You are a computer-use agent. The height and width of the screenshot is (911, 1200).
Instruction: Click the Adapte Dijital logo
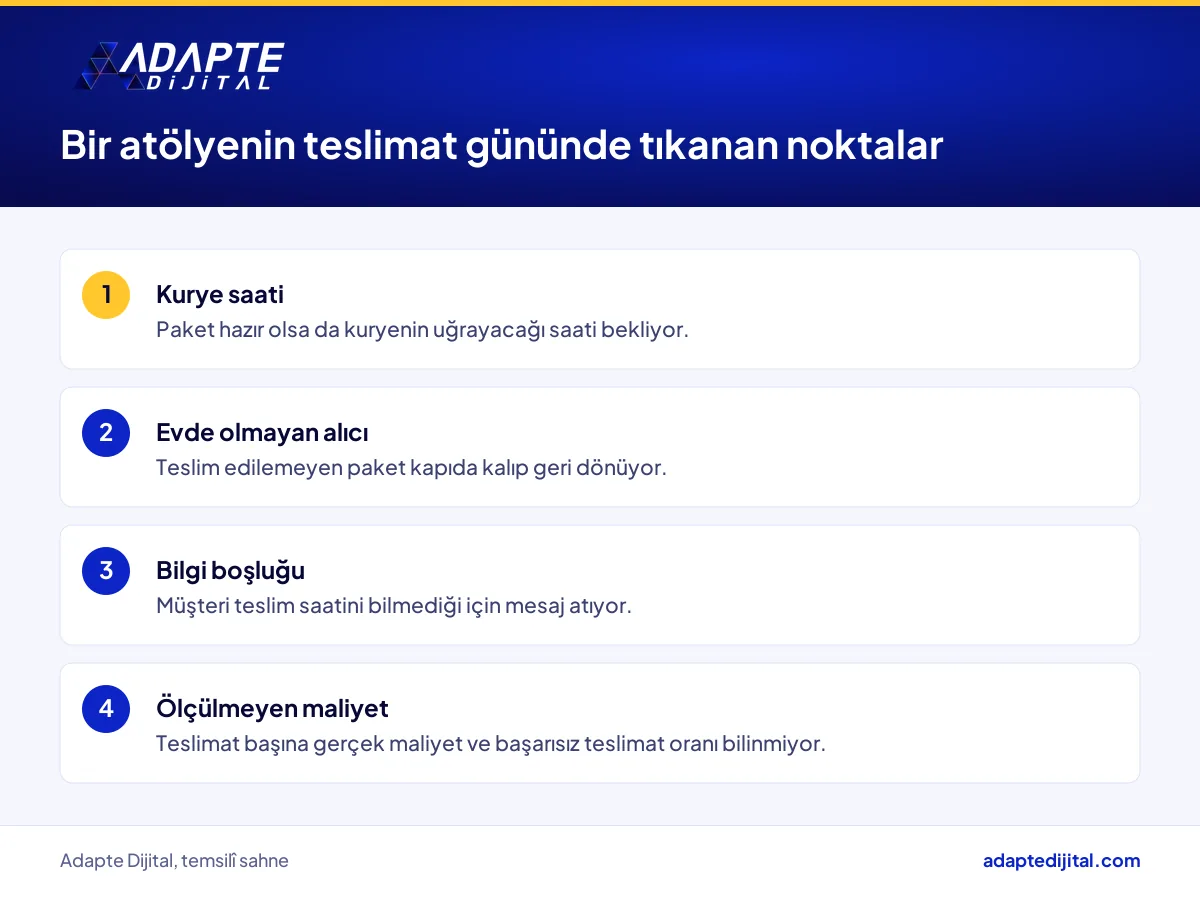[x=179, y=67]
